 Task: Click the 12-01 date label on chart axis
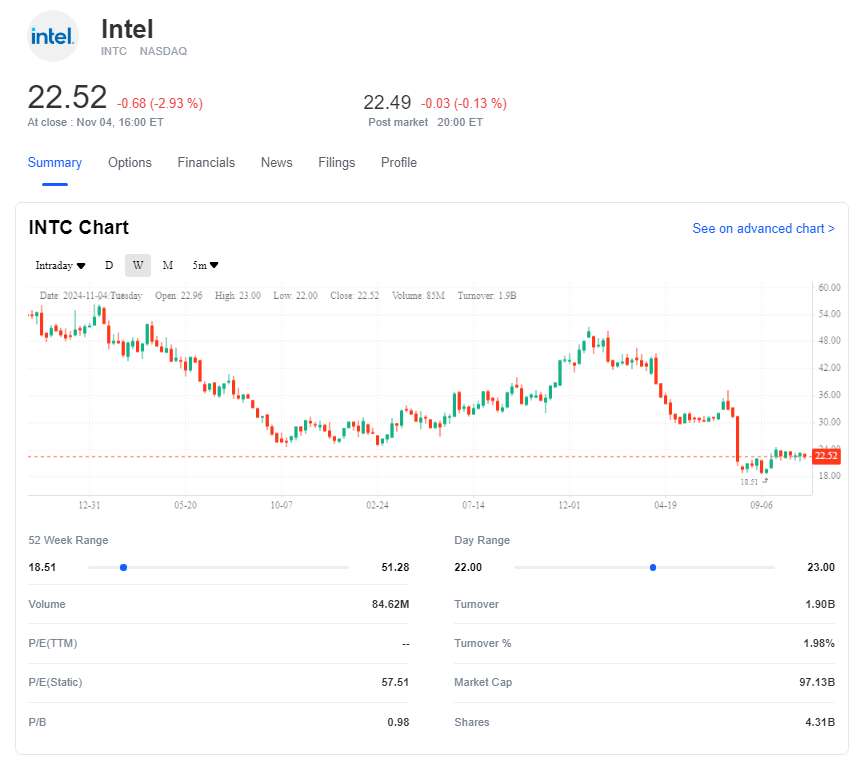[570, 506]
